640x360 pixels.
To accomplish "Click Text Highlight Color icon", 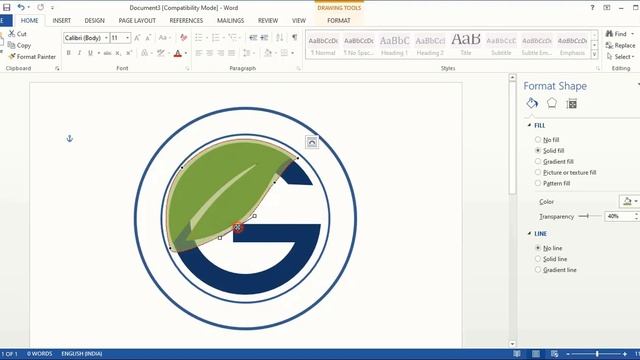I will point(161,53).
